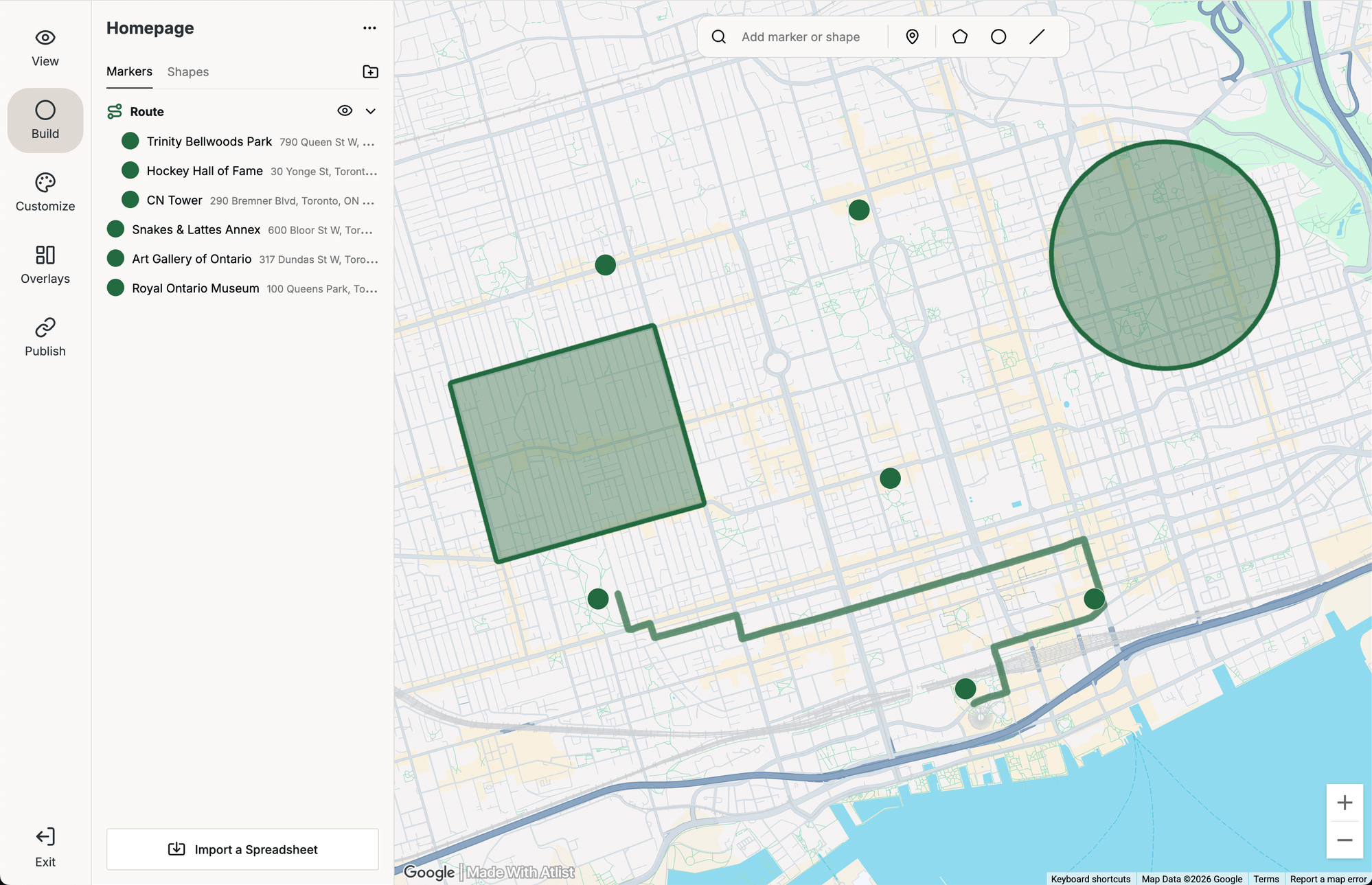Exit the map editor
The width and height of the screenshot is (1372, 885).
click(45, 847)
